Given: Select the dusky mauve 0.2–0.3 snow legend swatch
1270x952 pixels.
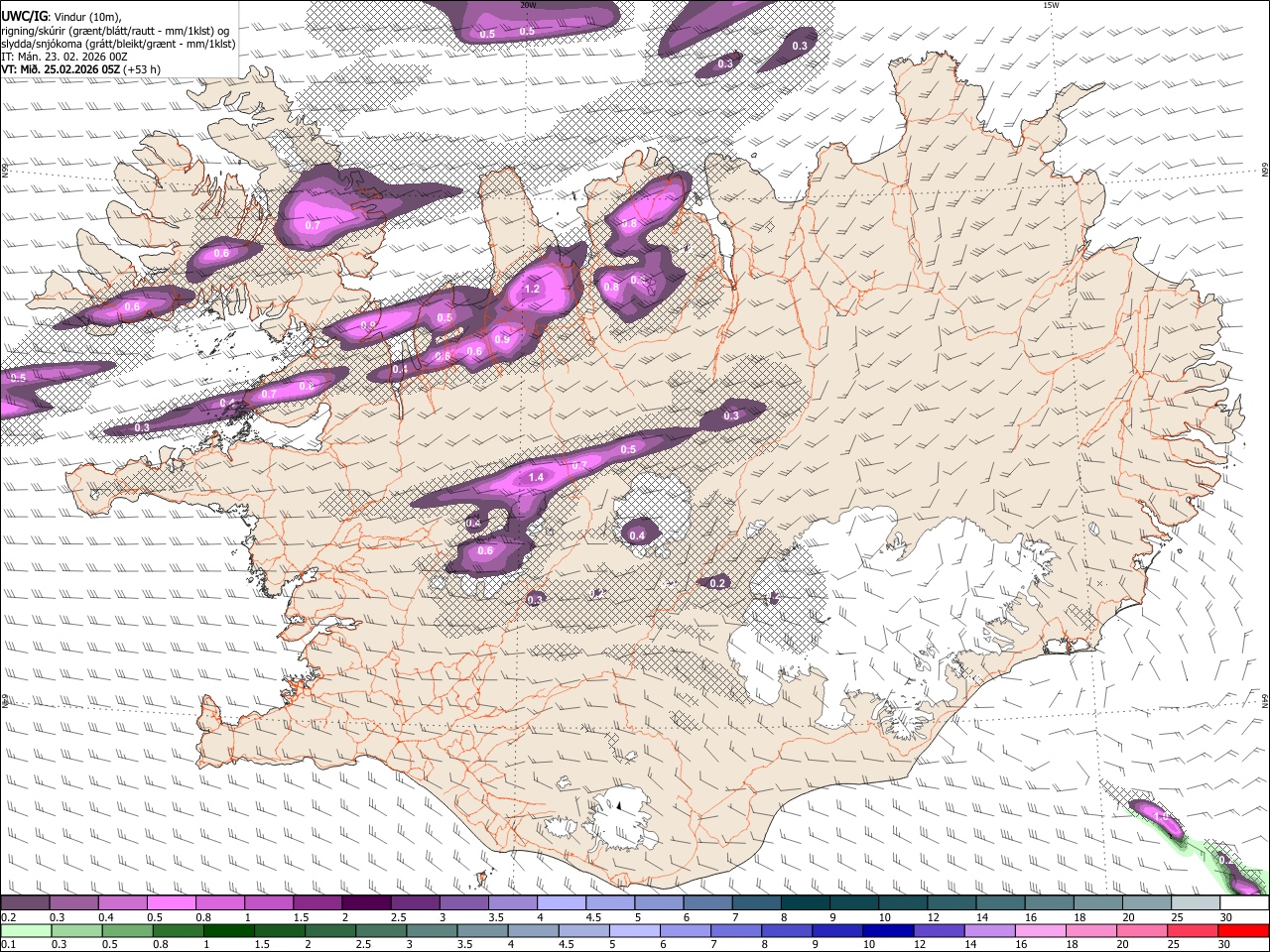Looking at the screenshot, I should 25,903.
